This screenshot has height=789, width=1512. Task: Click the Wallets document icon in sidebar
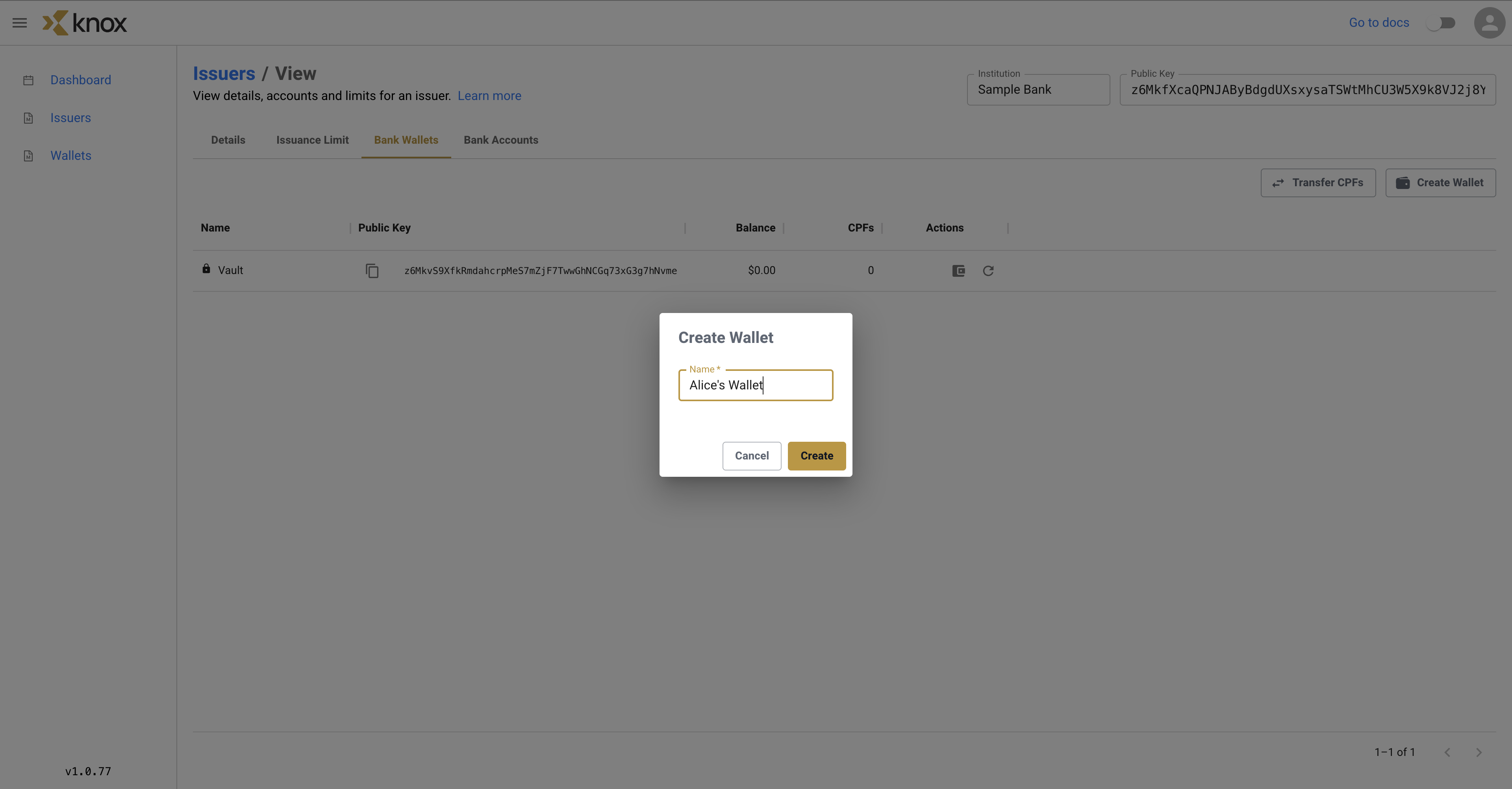(x=28, y=156)
